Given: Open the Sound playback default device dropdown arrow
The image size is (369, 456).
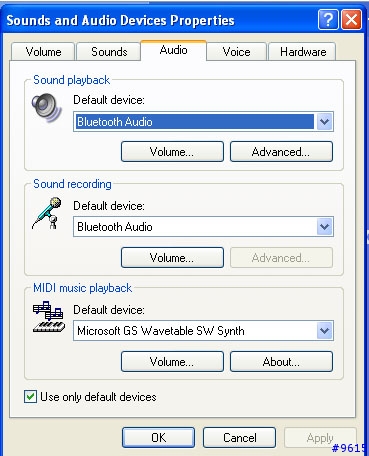Looking at the screenshot, I should (x=325, y=122).
